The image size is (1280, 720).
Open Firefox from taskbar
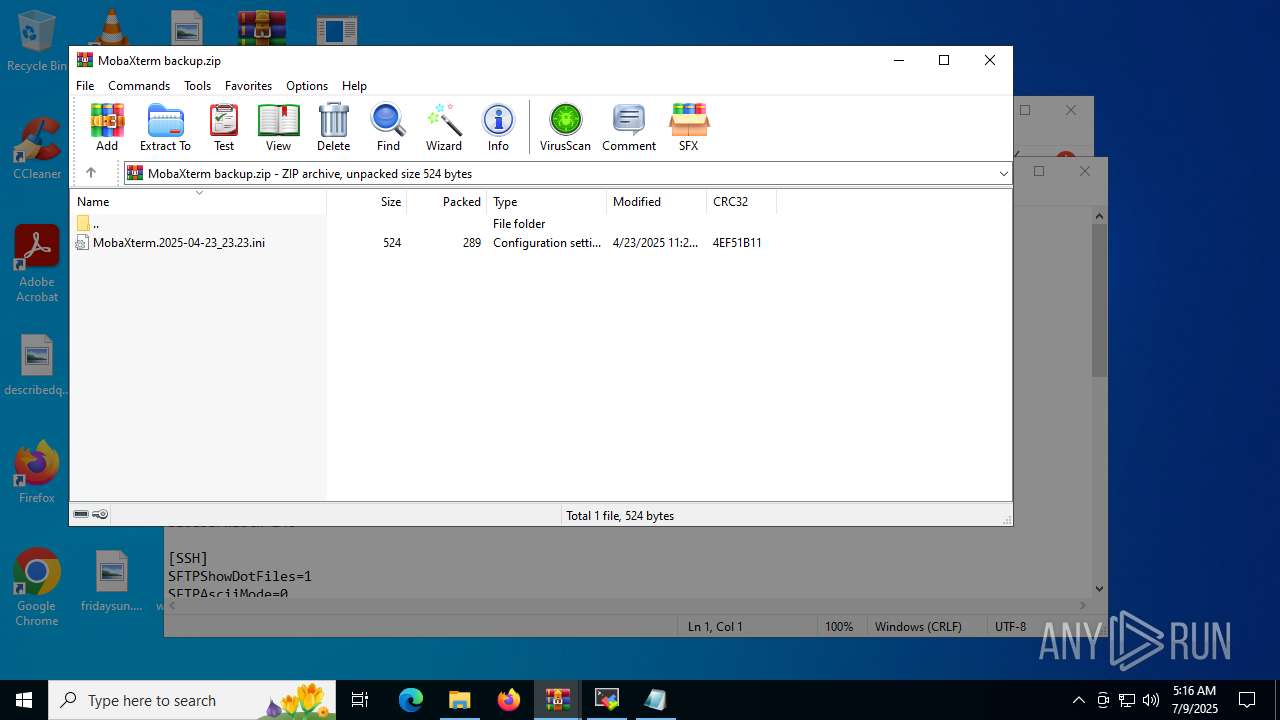509,700
